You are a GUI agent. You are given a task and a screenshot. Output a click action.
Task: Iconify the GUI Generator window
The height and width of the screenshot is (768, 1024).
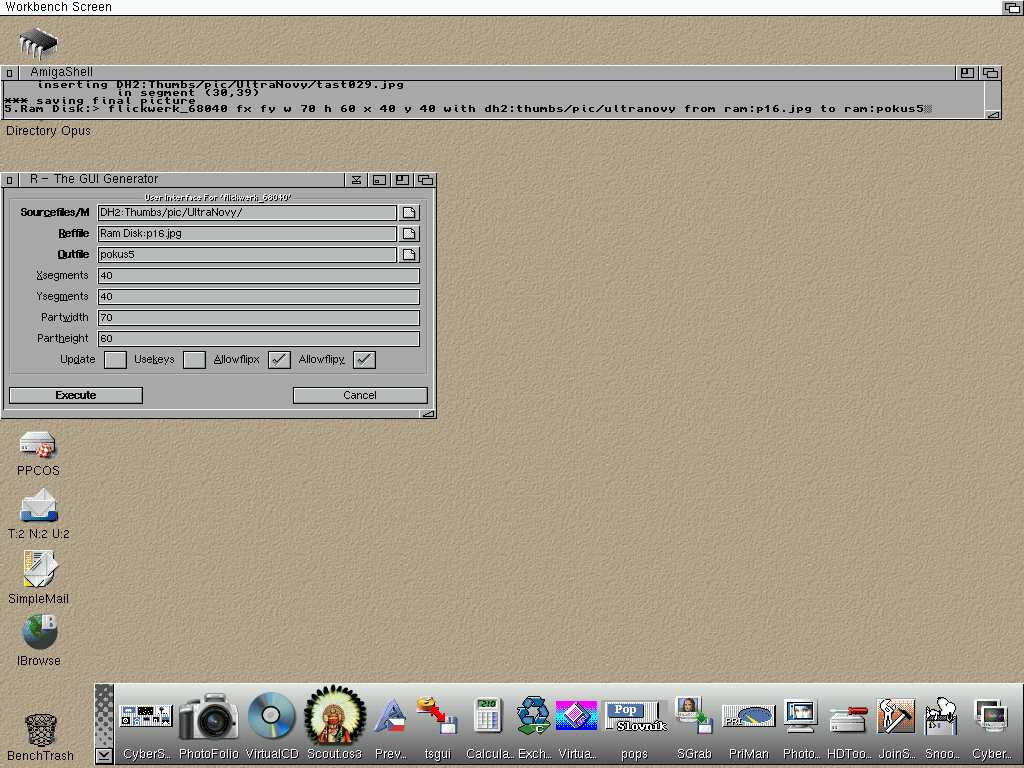[379, 180]
